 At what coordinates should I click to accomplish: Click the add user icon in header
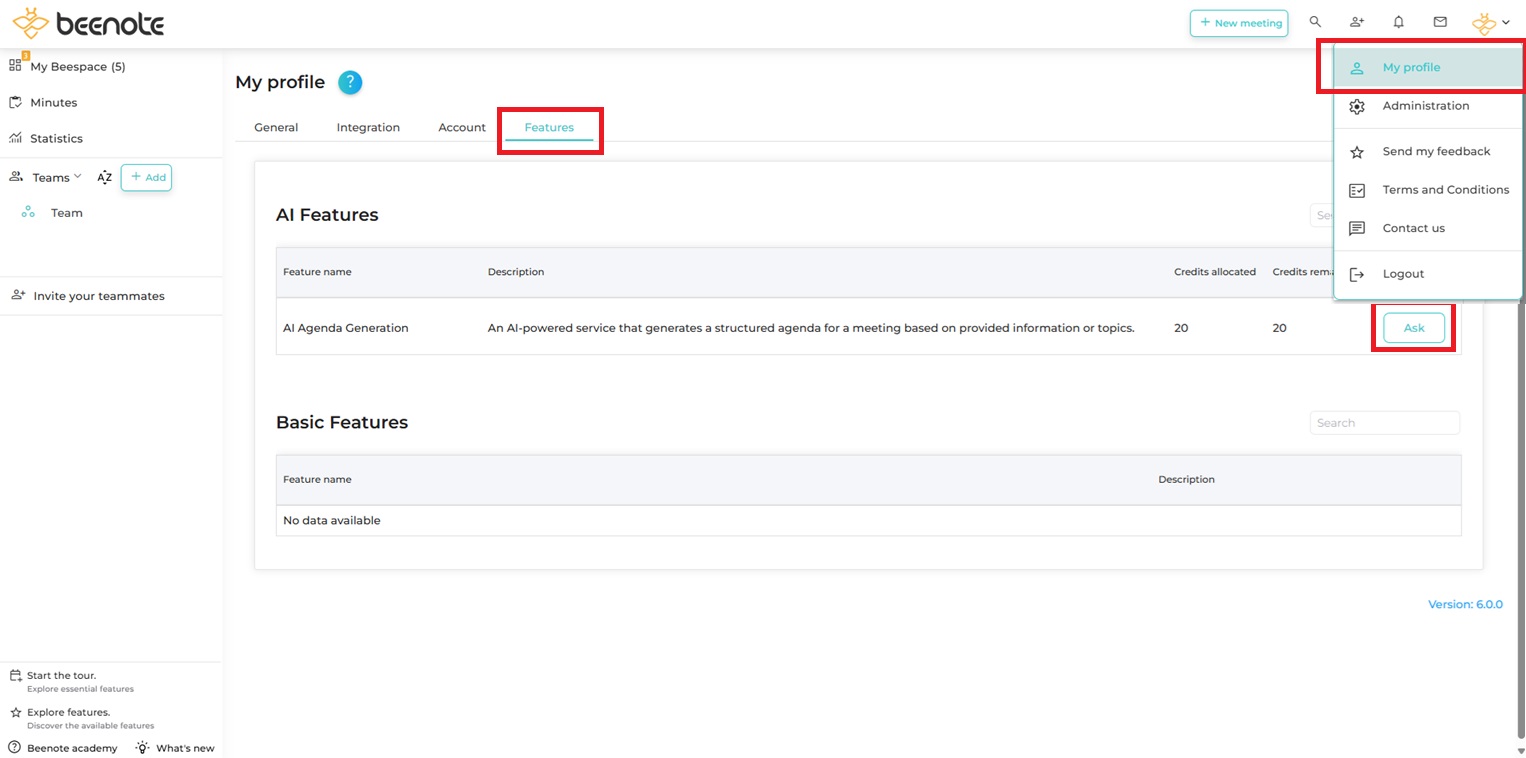[1356, 22]
